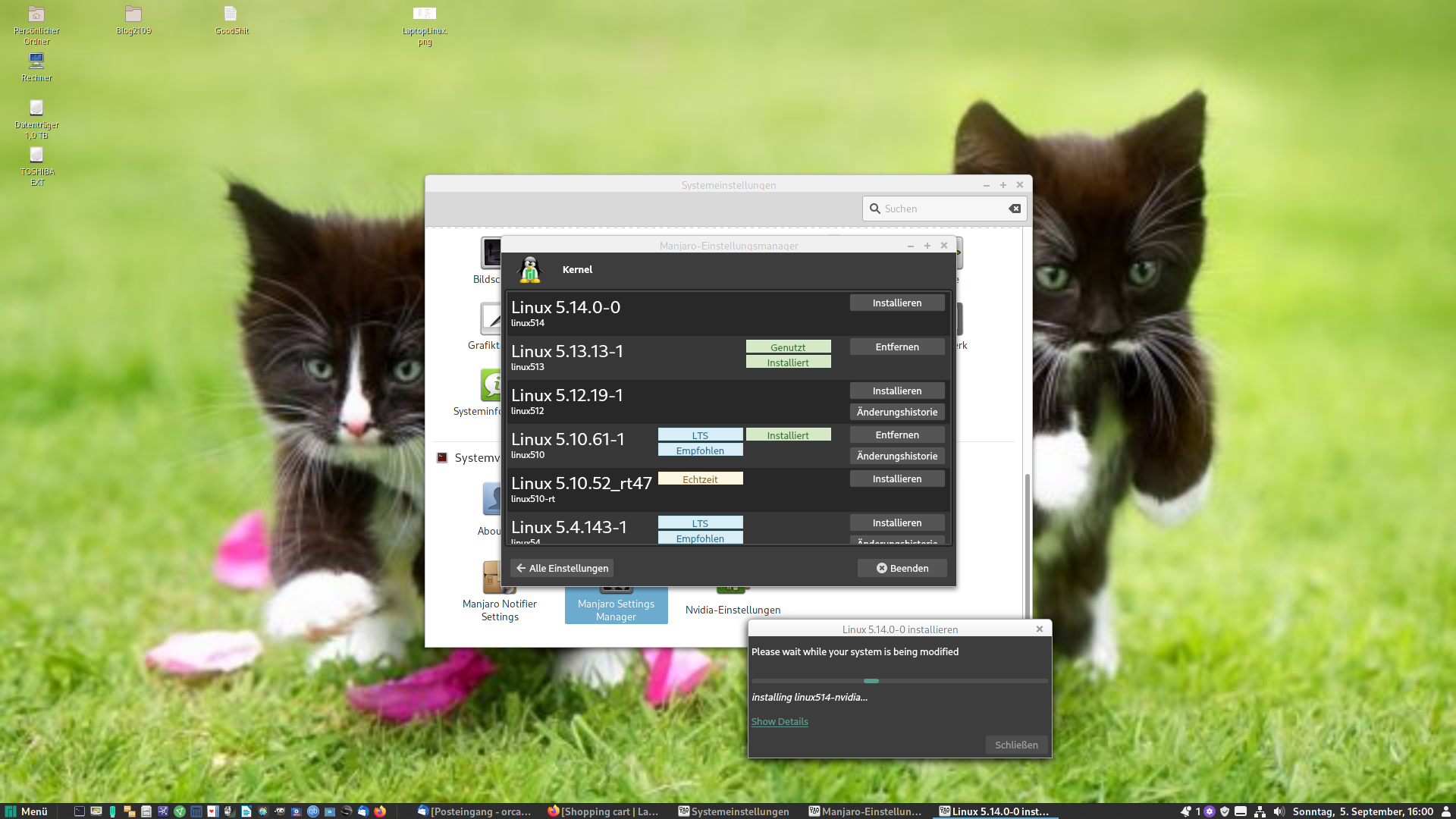This screenshot has width=1456, height=819.
Task: Remove kernel Linux 5.13.13-1
Action: pyautogui.click(x=897, y=347)
